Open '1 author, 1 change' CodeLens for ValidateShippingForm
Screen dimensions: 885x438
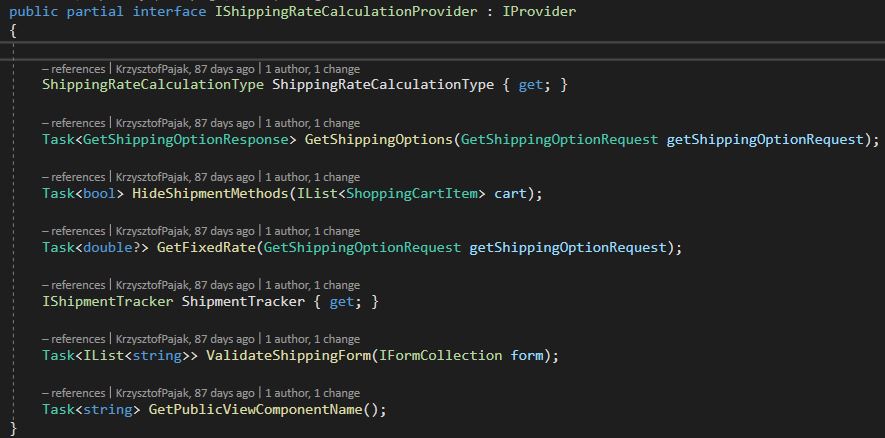(312, 339)
